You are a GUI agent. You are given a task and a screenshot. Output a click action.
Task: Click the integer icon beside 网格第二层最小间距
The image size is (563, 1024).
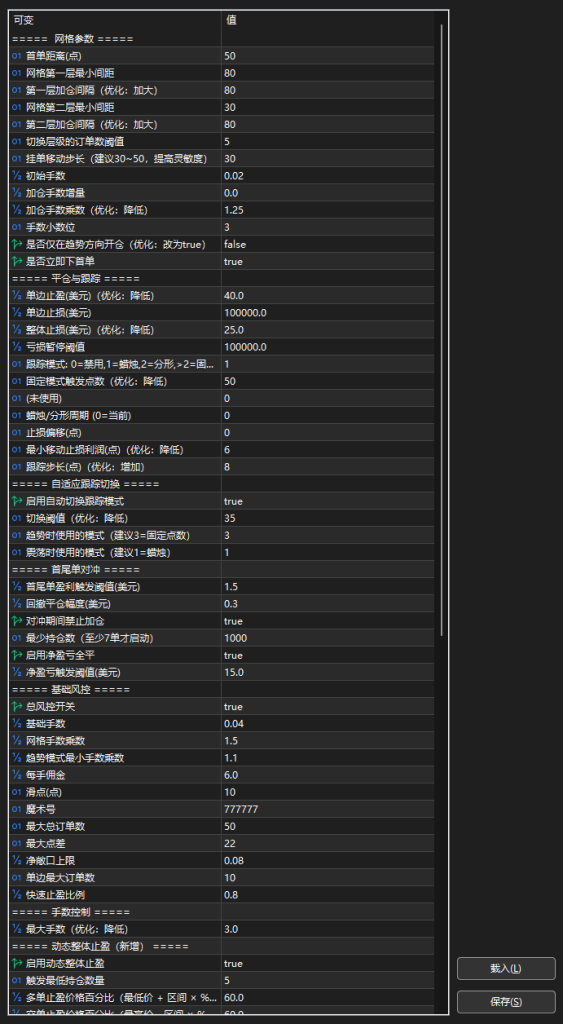coord(17,107)
